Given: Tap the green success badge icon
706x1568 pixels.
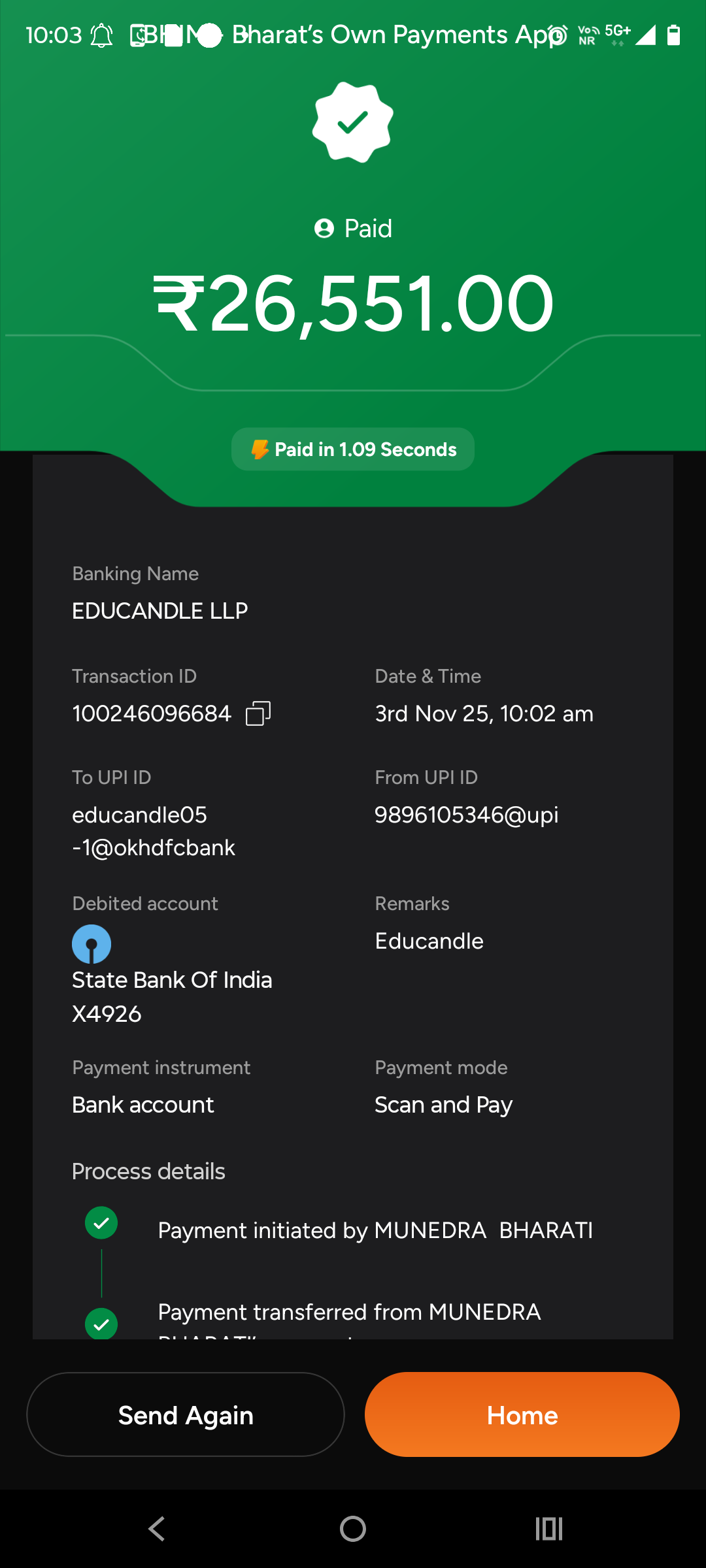Looking at the screenshot, I should [353, 122].
